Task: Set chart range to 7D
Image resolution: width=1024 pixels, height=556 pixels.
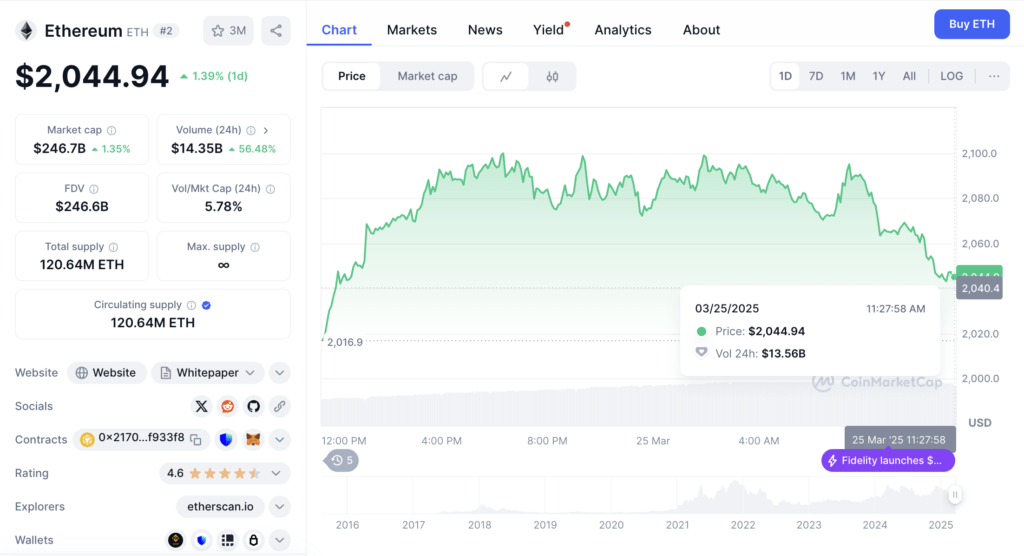Action: pos(816,76)
